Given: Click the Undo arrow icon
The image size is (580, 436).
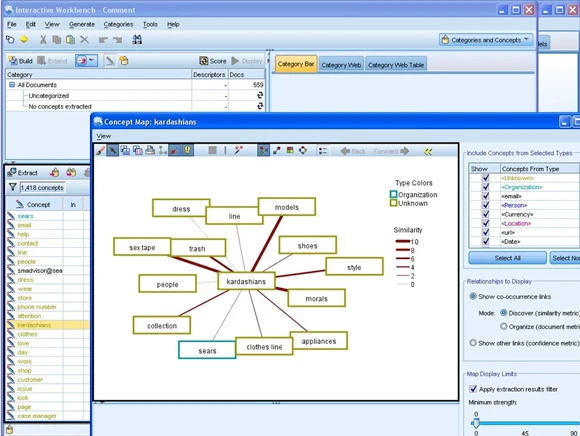Looking at the screenshot, I should [103, 40].
